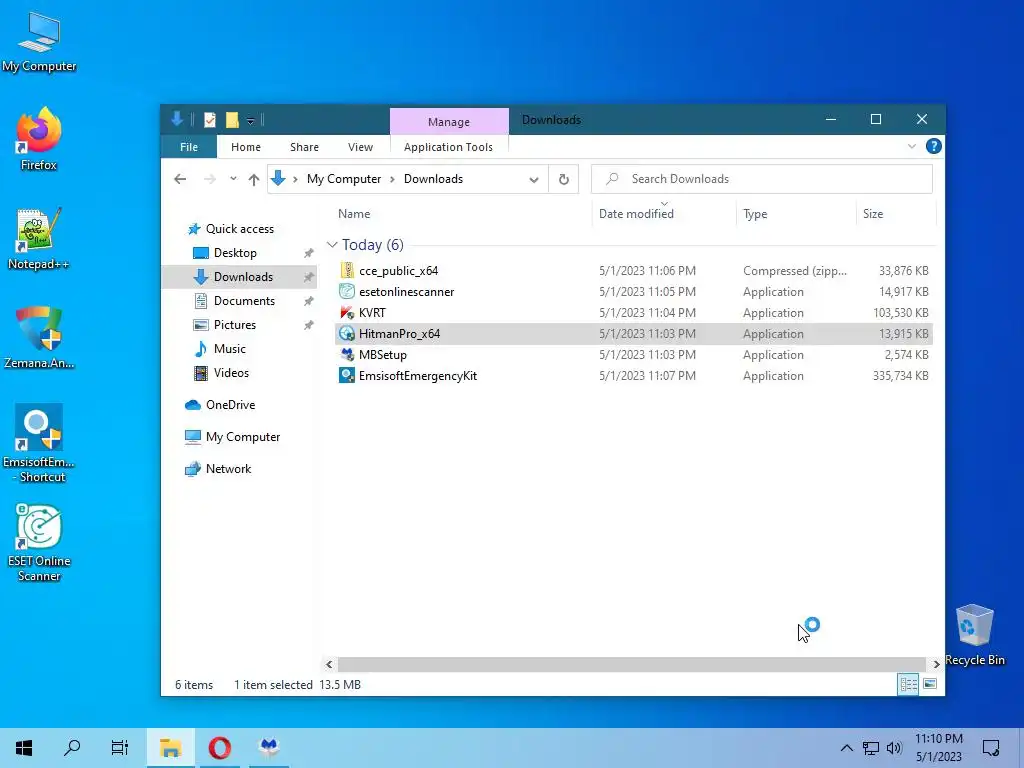The image size is (1024, 768).
Task: Click the KVRT file icon
Action: pyautogui.click(x=347, y=312)
